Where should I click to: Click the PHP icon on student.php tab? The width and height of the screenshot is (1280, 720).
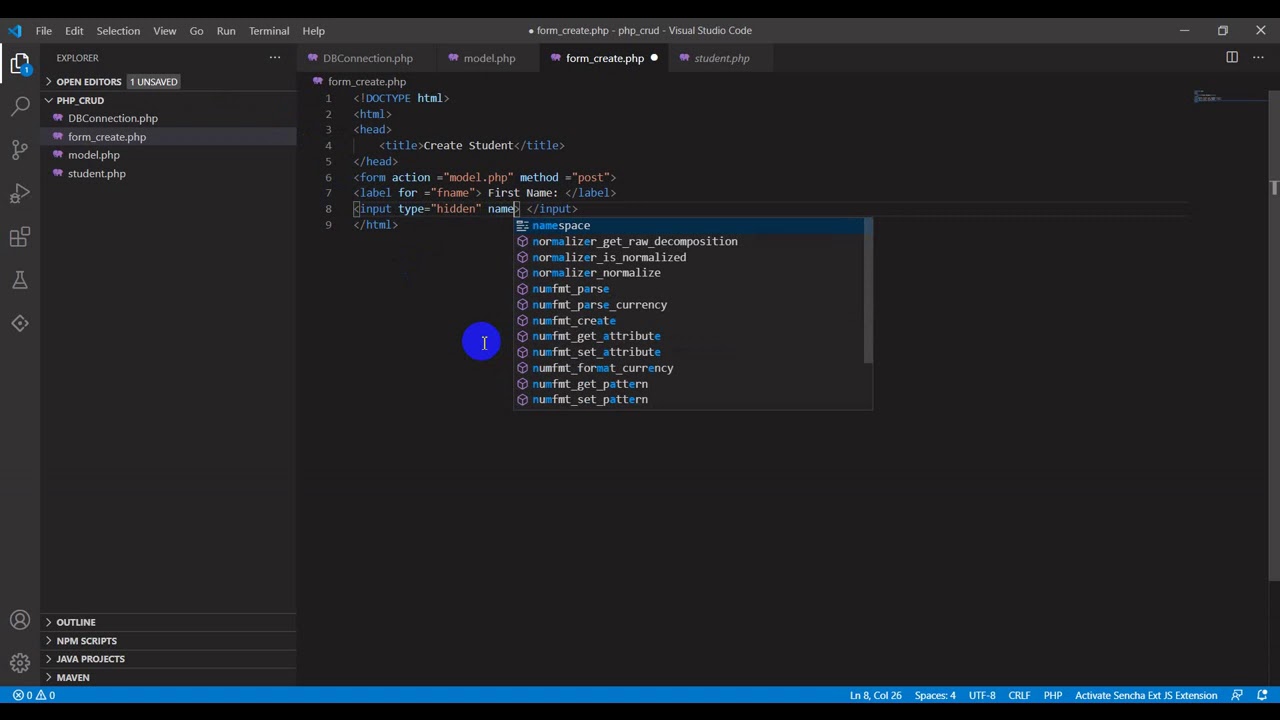click(684, 58)
